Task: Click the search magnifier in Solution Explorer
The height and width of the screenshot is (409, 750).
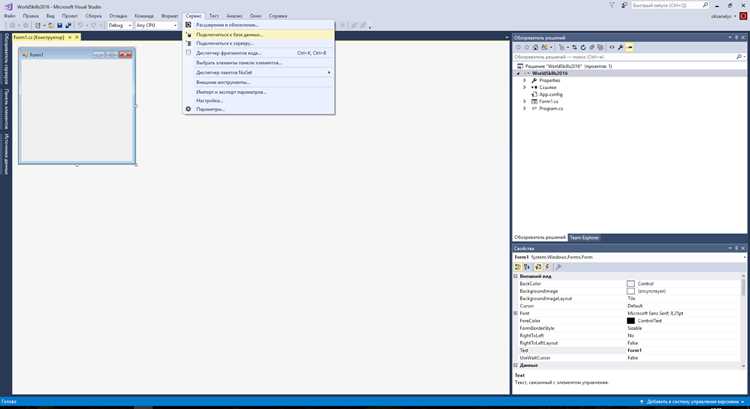Action: click(739, 57)
